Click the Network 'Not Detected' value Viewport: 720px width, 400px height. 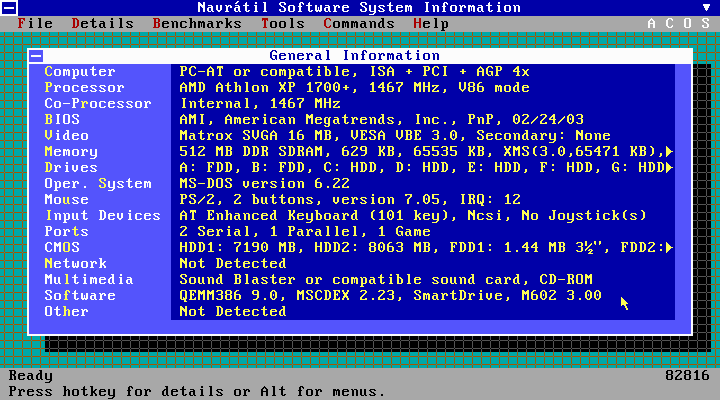(233, 264)
